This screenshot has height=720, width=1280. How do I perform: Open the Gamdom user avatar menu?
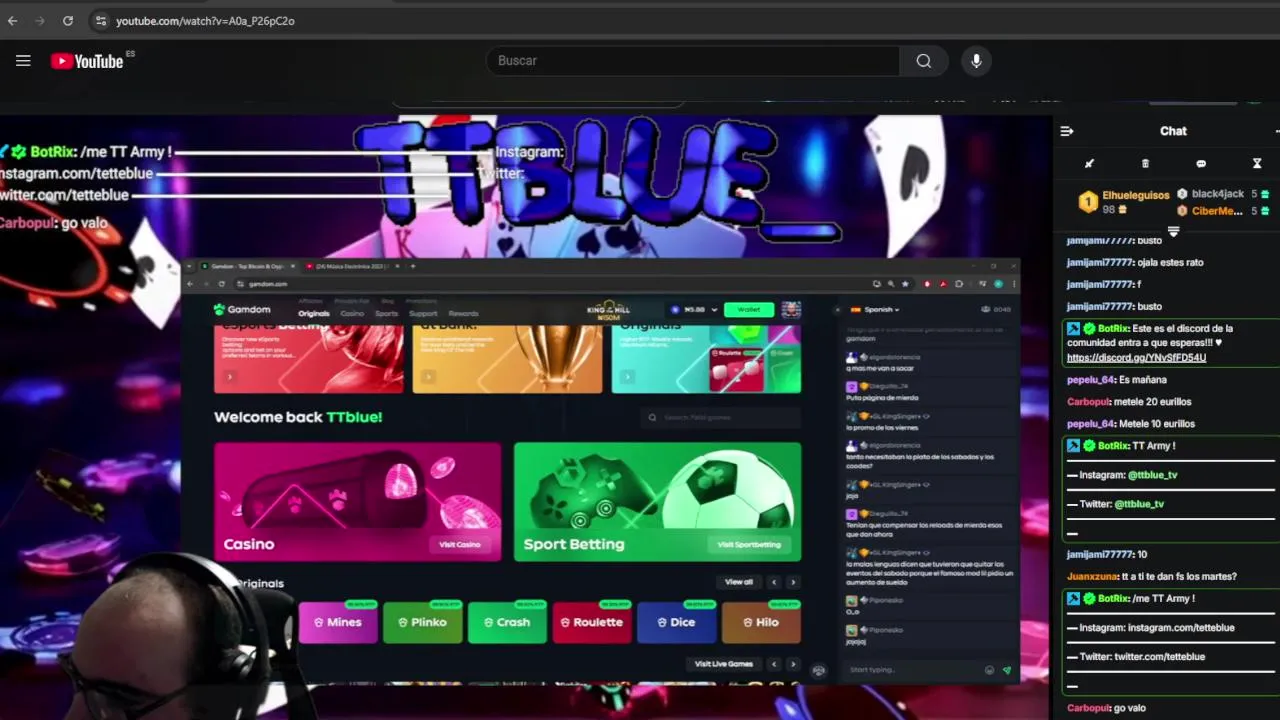point(791,310)
